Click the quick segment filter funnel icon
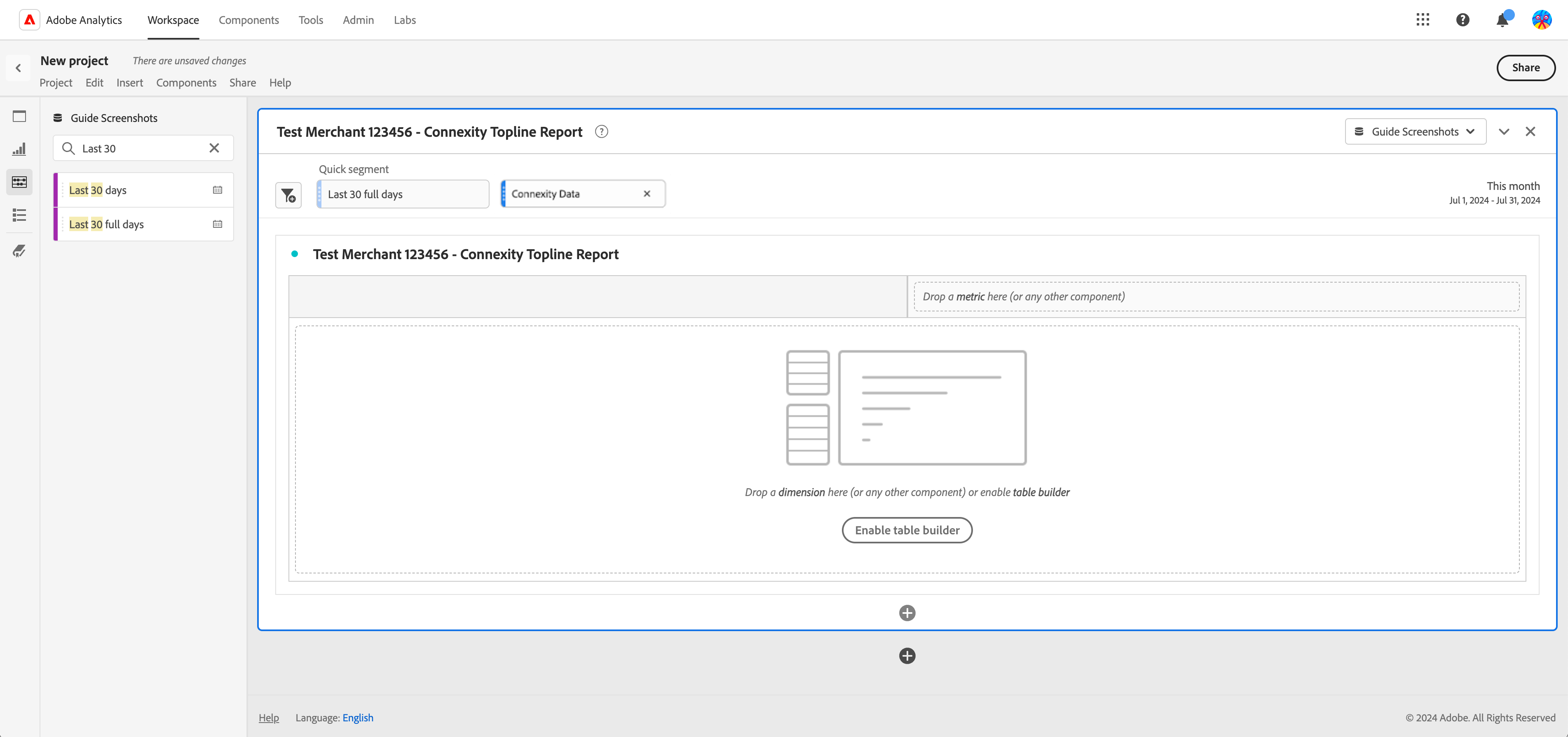Viewport: 1568px width, 737px height. click(288, 195)
